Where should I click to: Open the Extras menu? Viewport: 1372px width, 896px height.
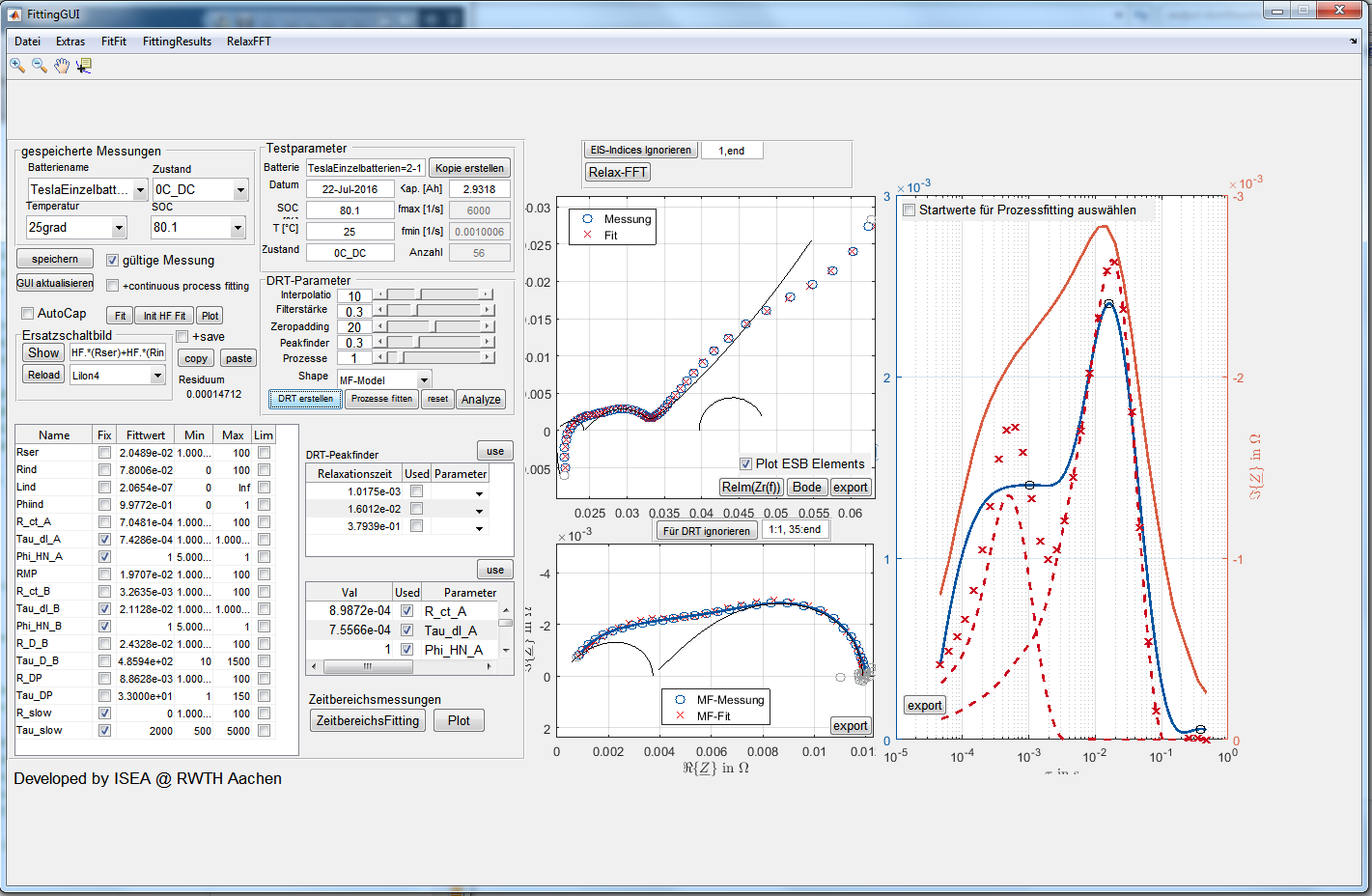[70, 42]
